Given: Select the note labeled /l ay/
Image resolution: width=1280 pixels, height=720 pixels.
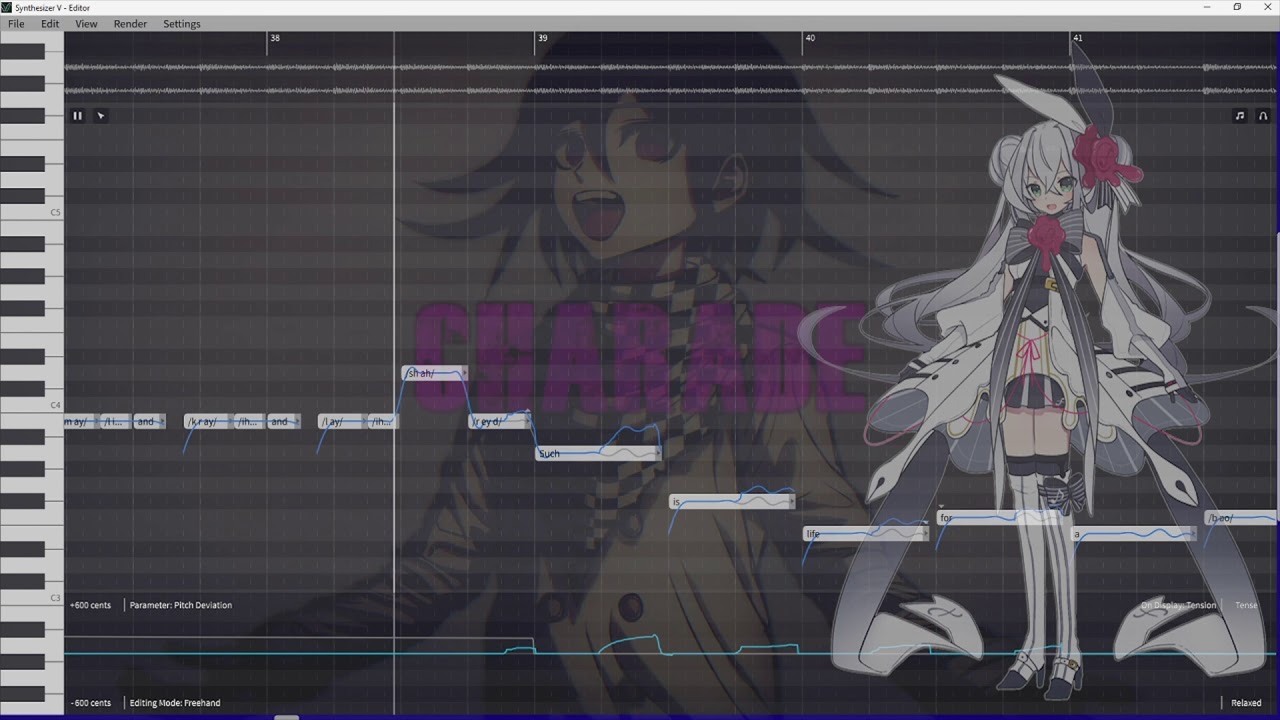Looking at the screenshot, I should click(x=342, y=421).
